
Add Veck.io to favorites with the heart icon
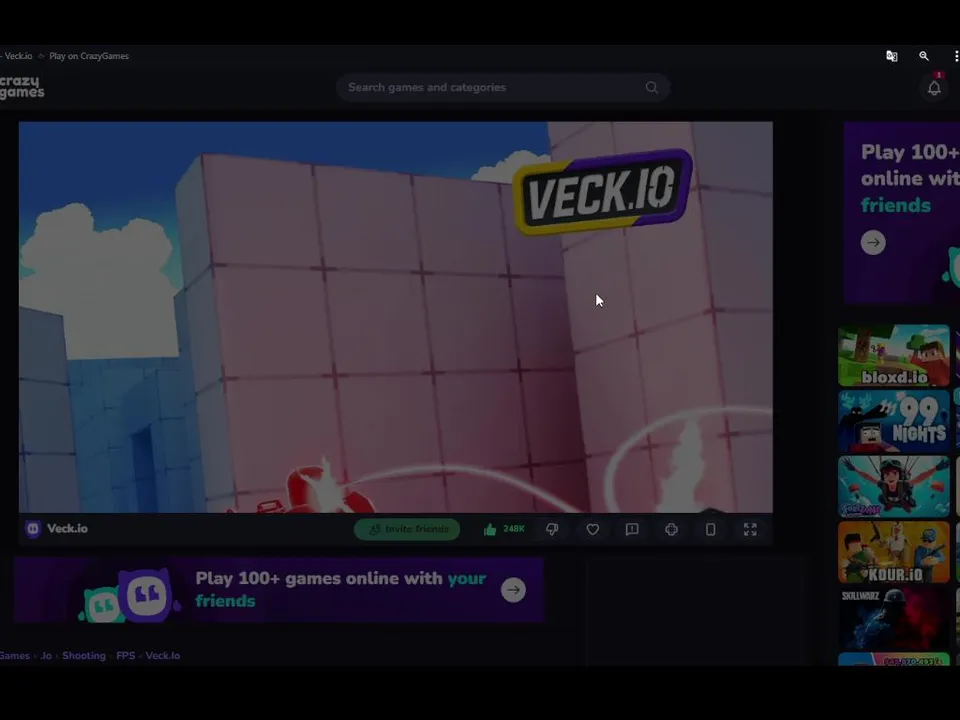593,529
